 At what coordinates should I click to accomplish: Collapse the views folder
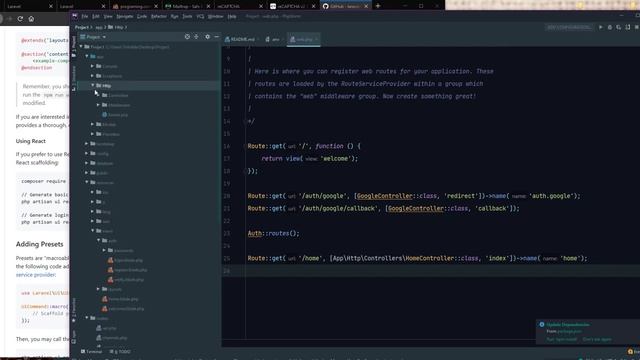pyautogui.click(x=92, y=231)
